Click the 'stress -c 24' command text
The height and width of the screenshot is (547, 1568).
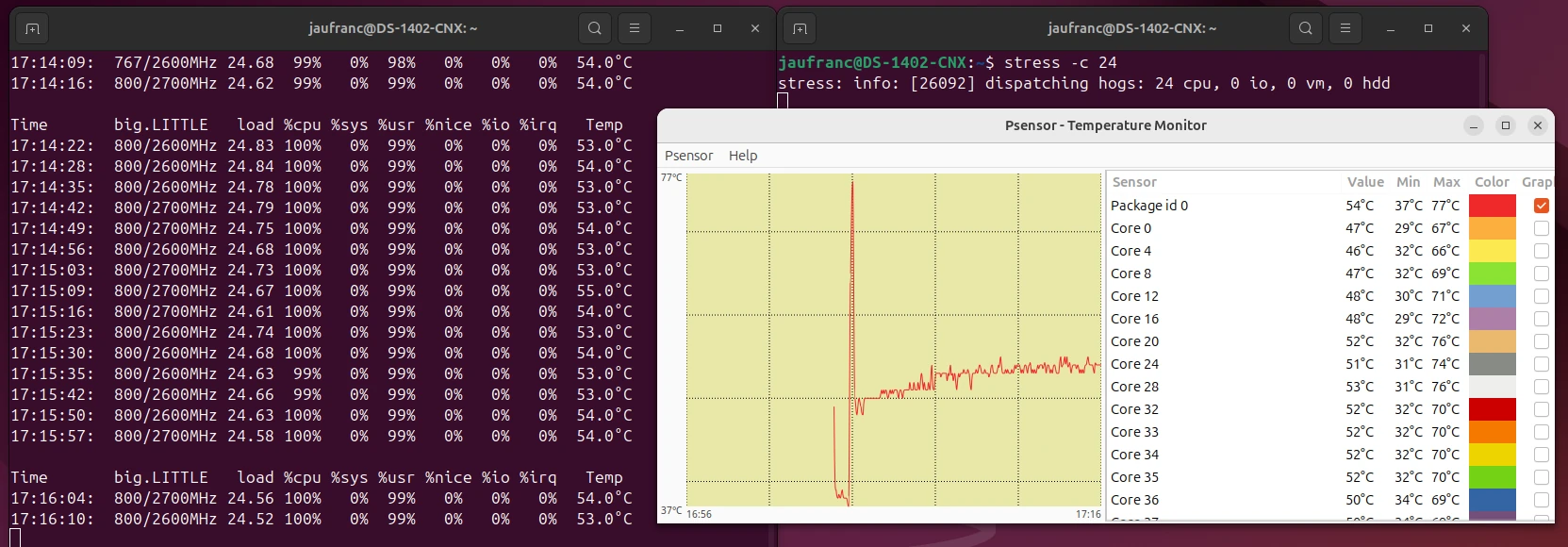coord(1060,62)
